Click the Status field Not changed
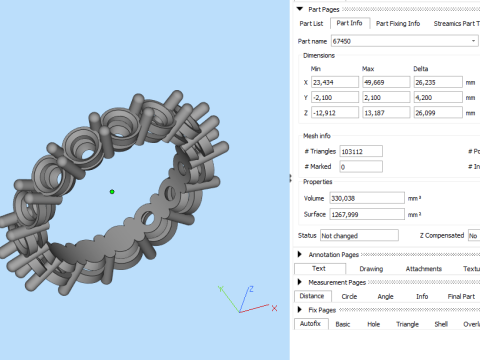Viewport: 480px width, 360px height. coord(359,235)
